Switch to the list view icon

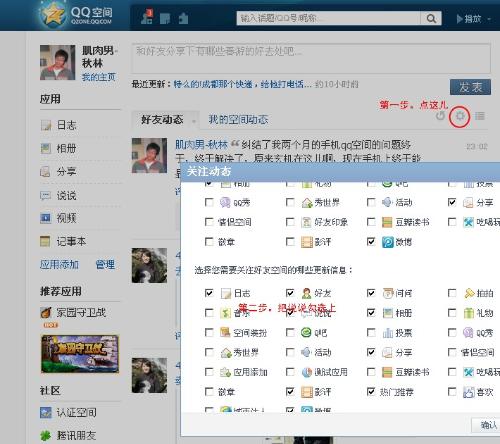pyautogui.click(x=480, y=116)
